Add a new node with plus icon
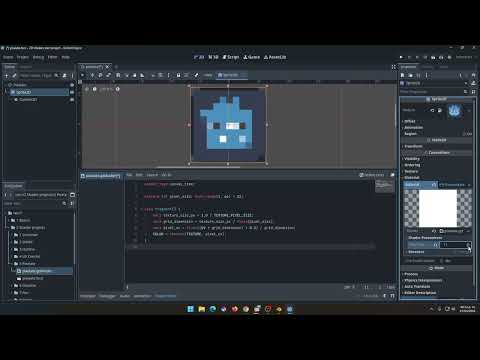This screenshot has width=480, height=360. 6,76
